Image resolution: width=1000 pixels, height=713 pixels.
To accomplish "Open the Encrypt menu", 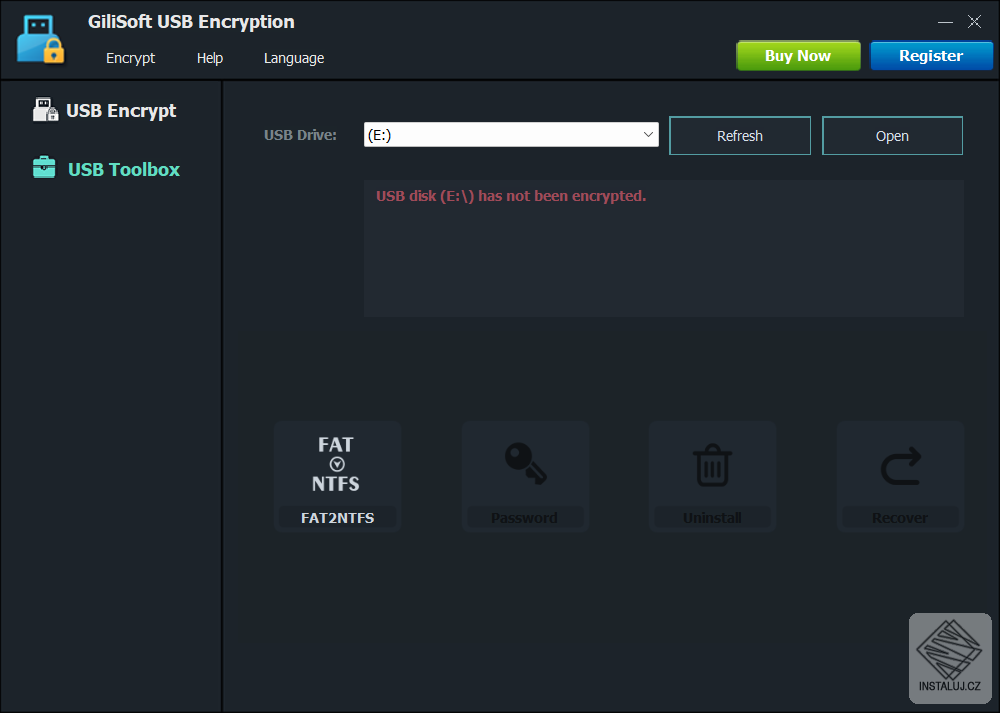I will 130,58.
